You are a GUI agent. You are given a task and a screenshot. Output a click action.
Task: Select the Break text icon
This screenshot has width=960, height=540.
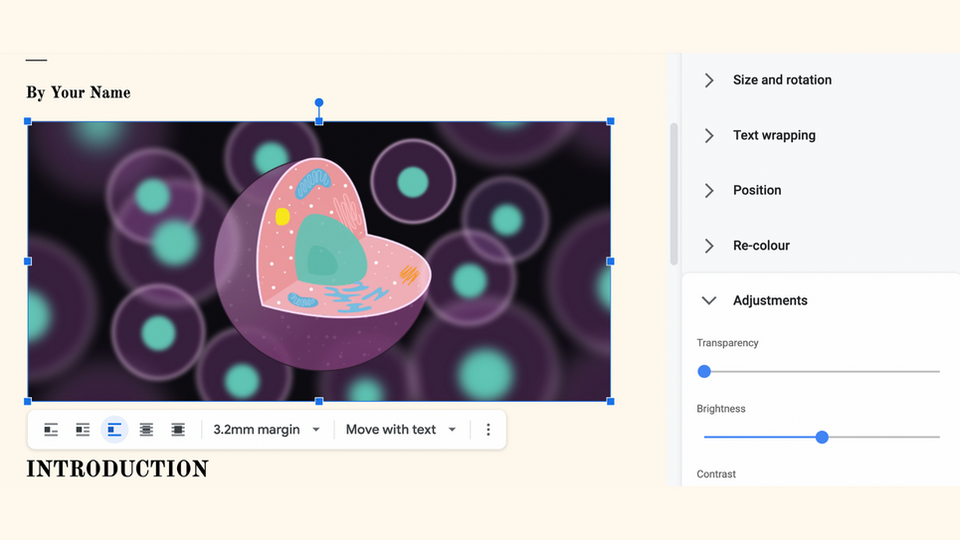click(114, 430)
